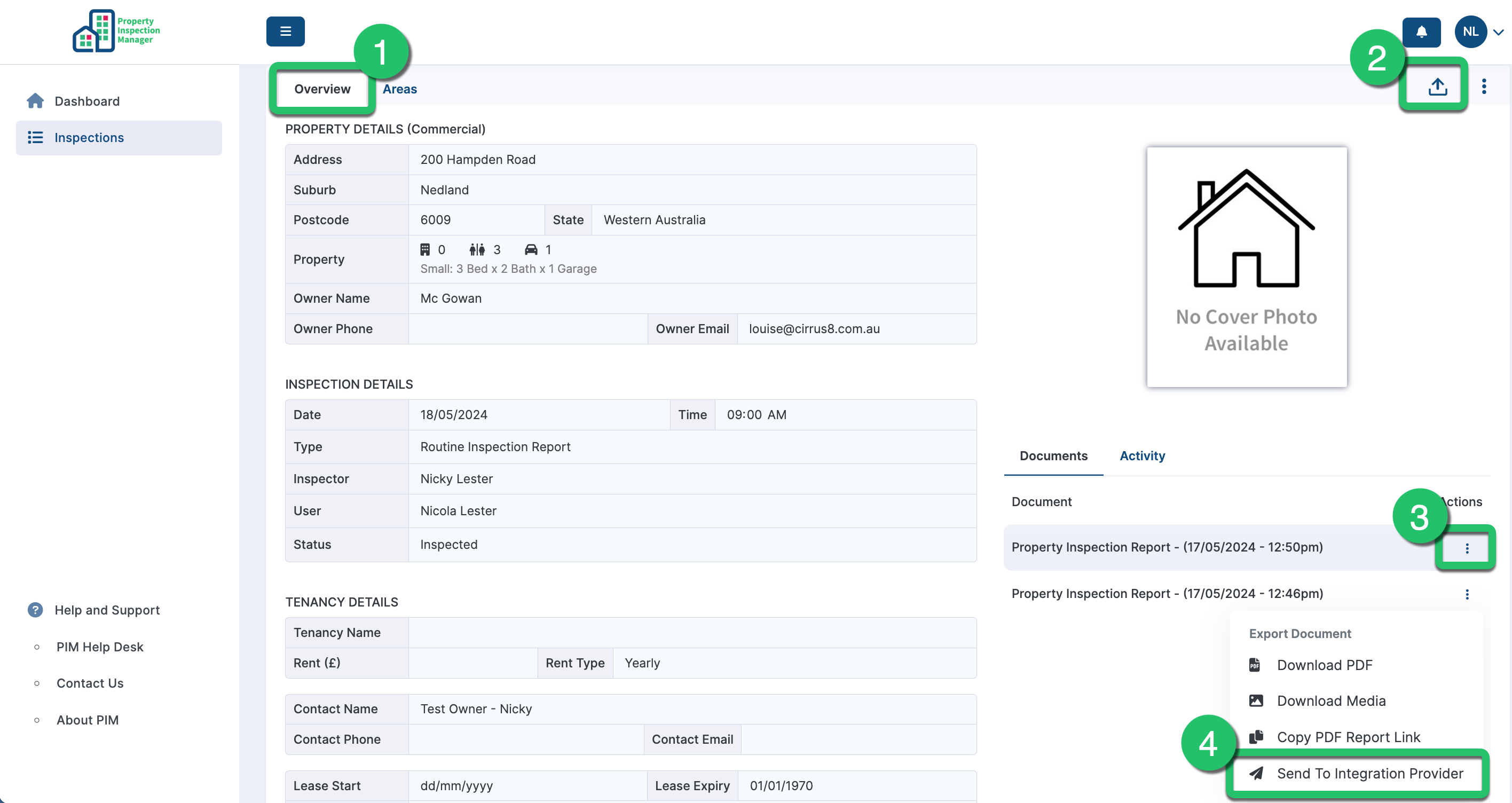Open the Contact Us link

click(x=90, y=683)
